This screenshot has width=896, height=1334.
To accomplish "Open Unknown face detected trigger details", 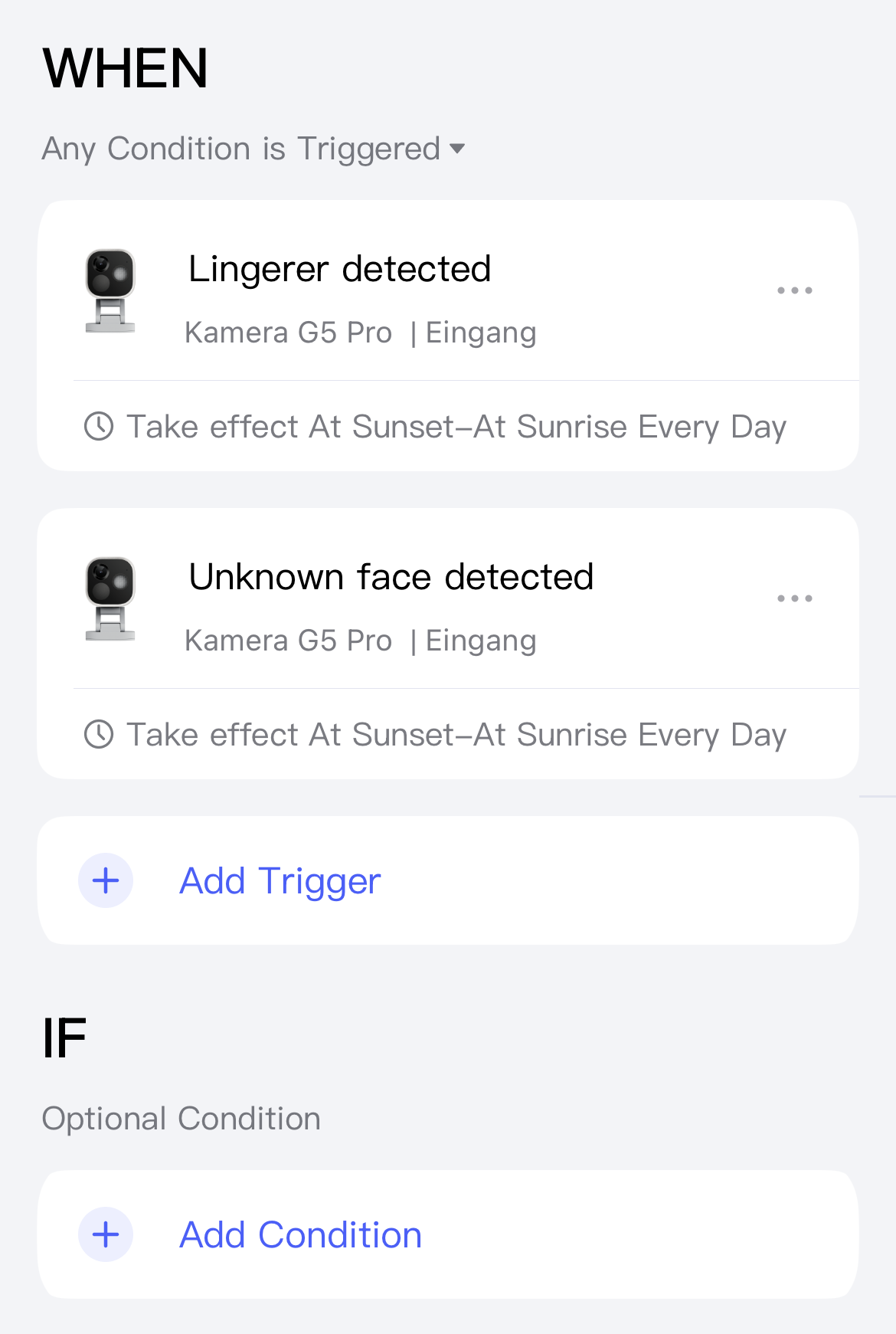I will point(391,577).
